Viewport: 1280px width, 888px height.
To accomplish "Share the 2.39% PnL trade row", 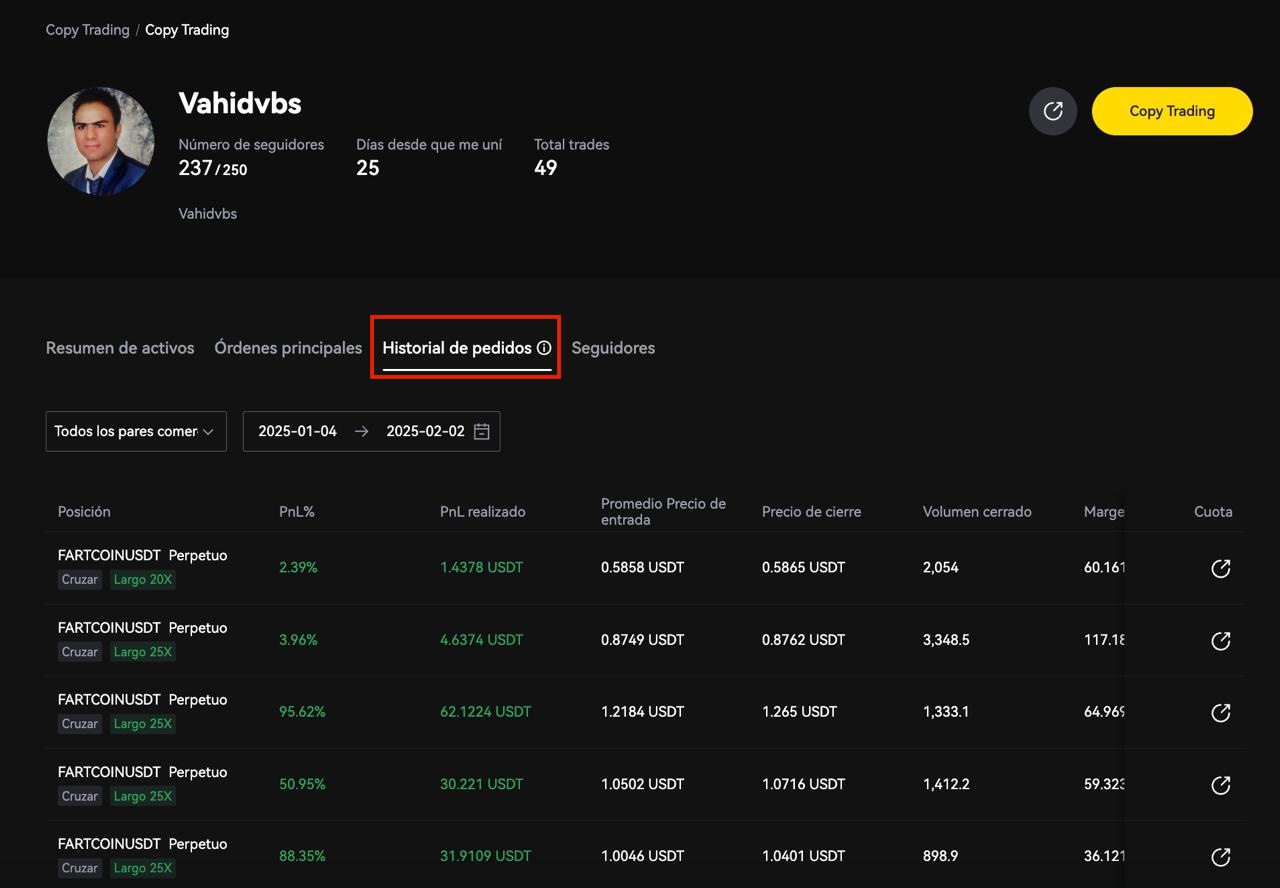I will (x=1220, y=568).
